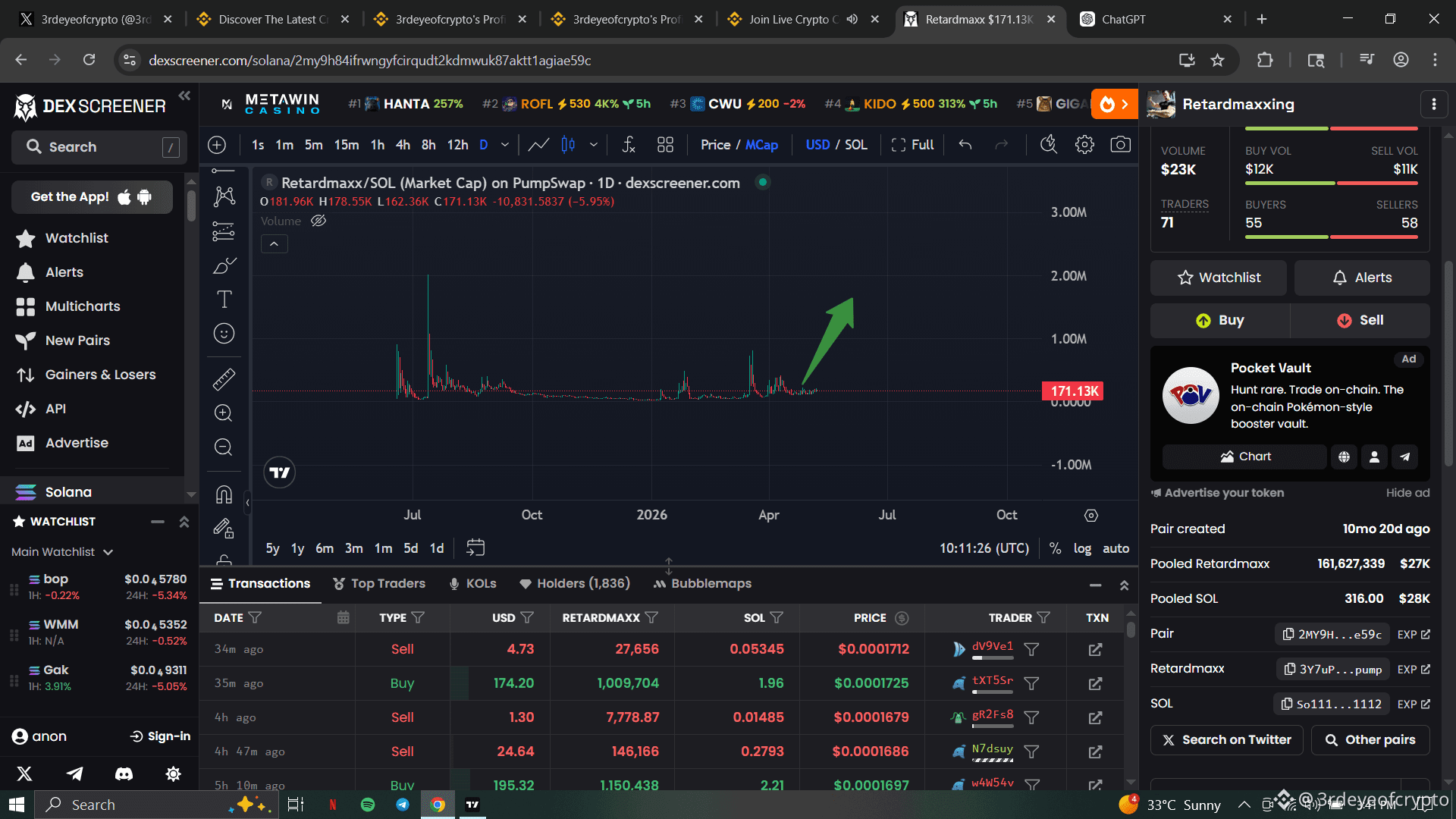Open the transactions date calendar icon

coord(343,618)
